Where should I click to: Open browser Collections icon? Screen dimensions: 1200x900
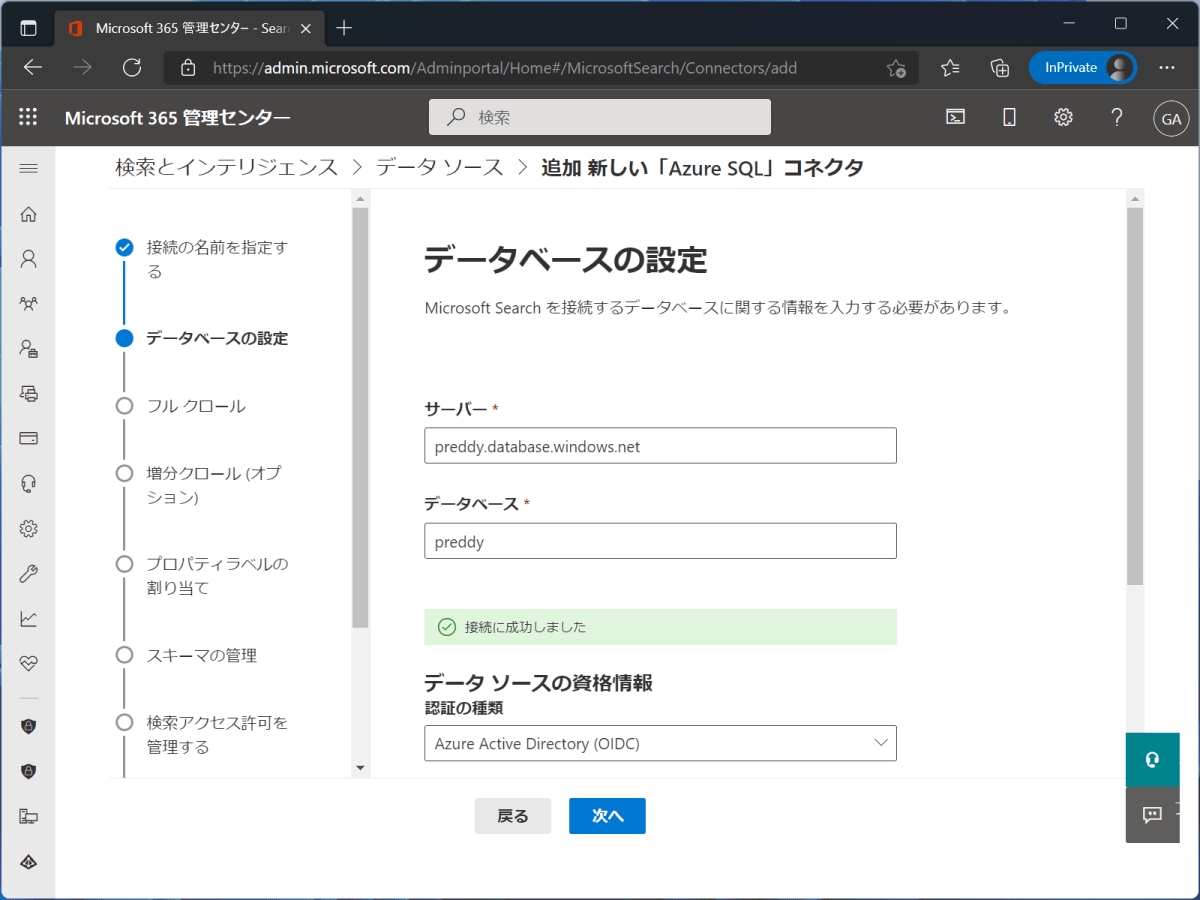click(999, 68)
